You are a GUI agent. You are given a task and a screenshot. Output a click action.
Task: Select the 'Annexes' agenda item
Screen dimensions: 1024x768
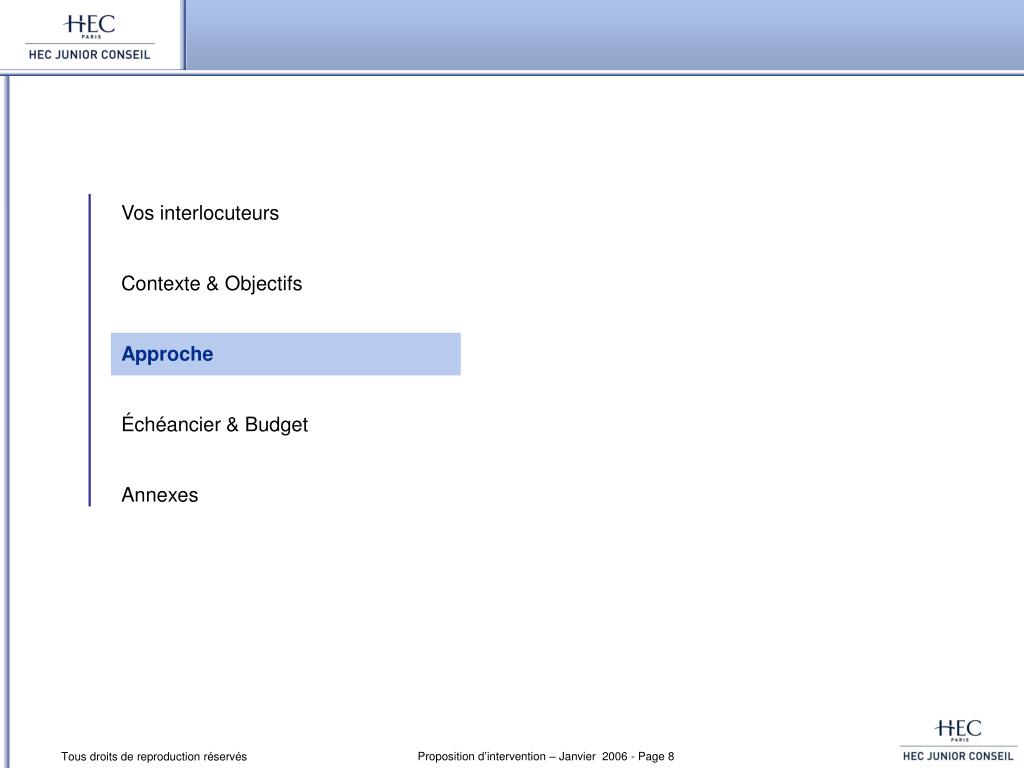coord(159,495)
